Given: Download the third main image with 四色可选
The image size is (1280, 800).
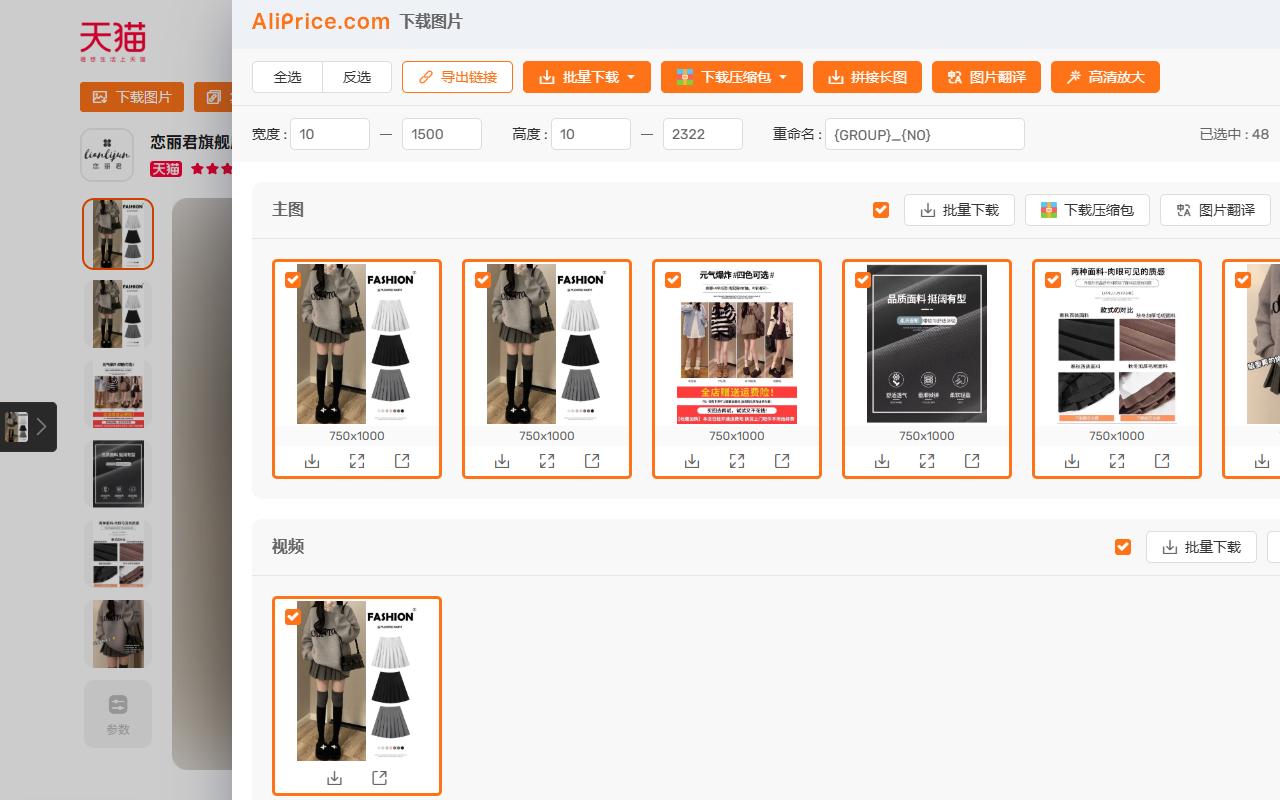Looking at the screenshot, I should 692,461.
